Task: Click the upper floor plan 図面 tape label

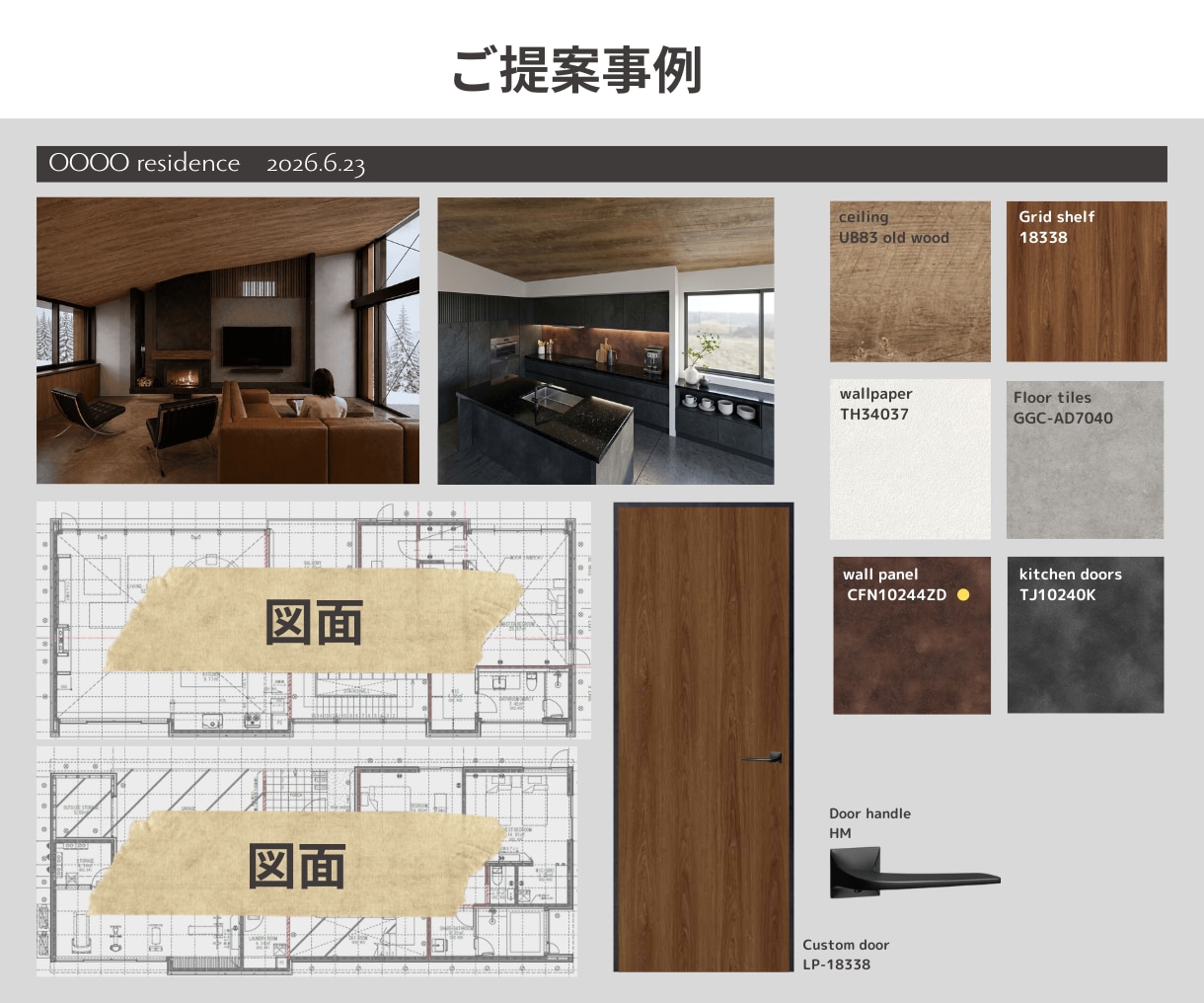Action: (x=314, y=623)
